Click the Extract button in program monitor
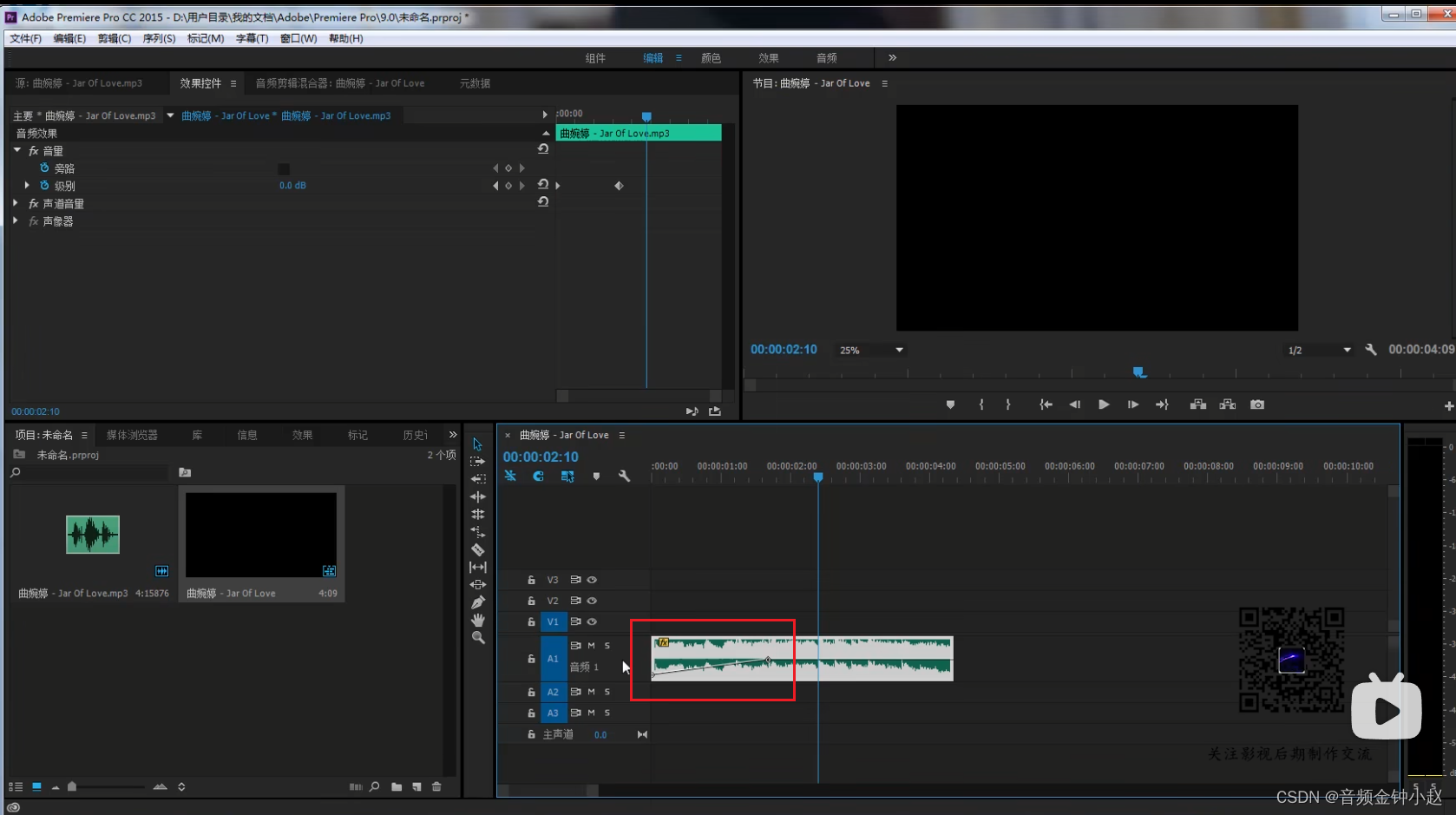This screenshot has width=1456, height=815. 1228,404
